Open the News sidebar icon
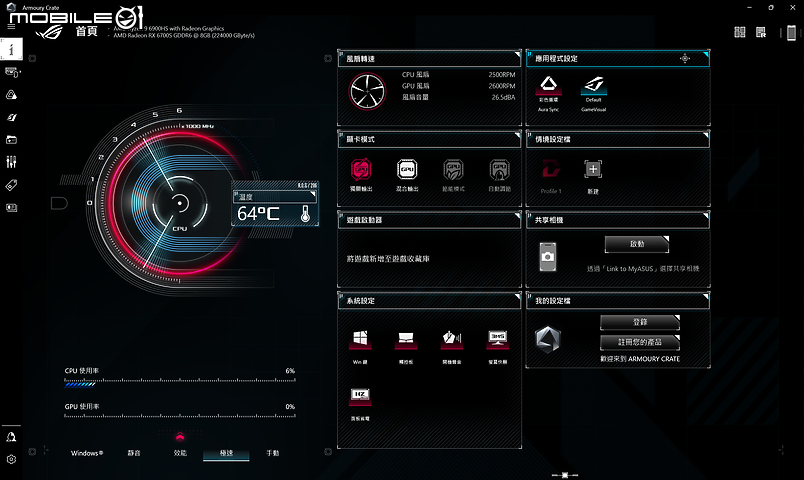804x480 pixels. click(11, 208)
